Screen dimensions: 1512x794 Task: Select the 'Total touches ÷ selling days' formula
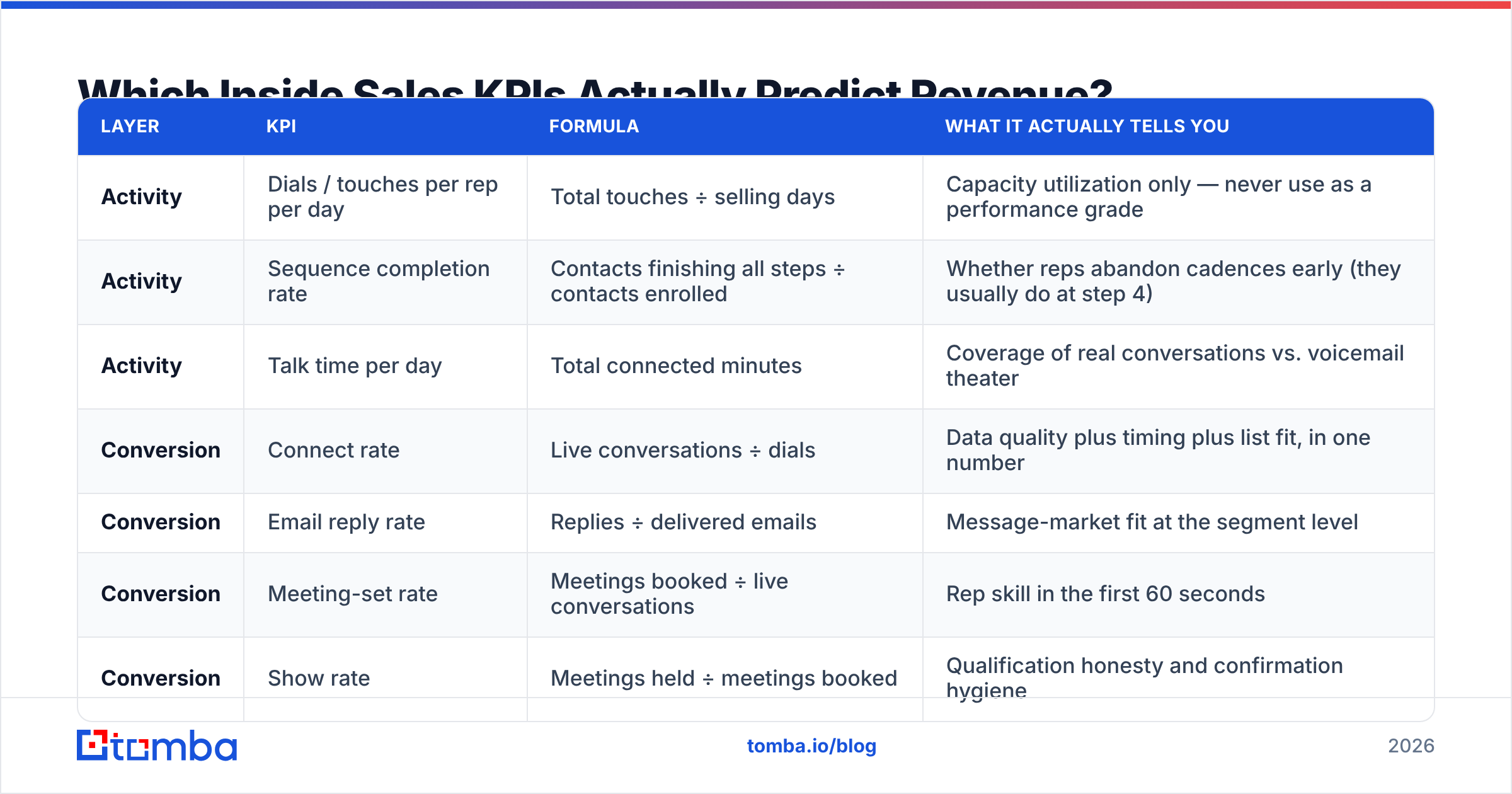pos(693,197)
